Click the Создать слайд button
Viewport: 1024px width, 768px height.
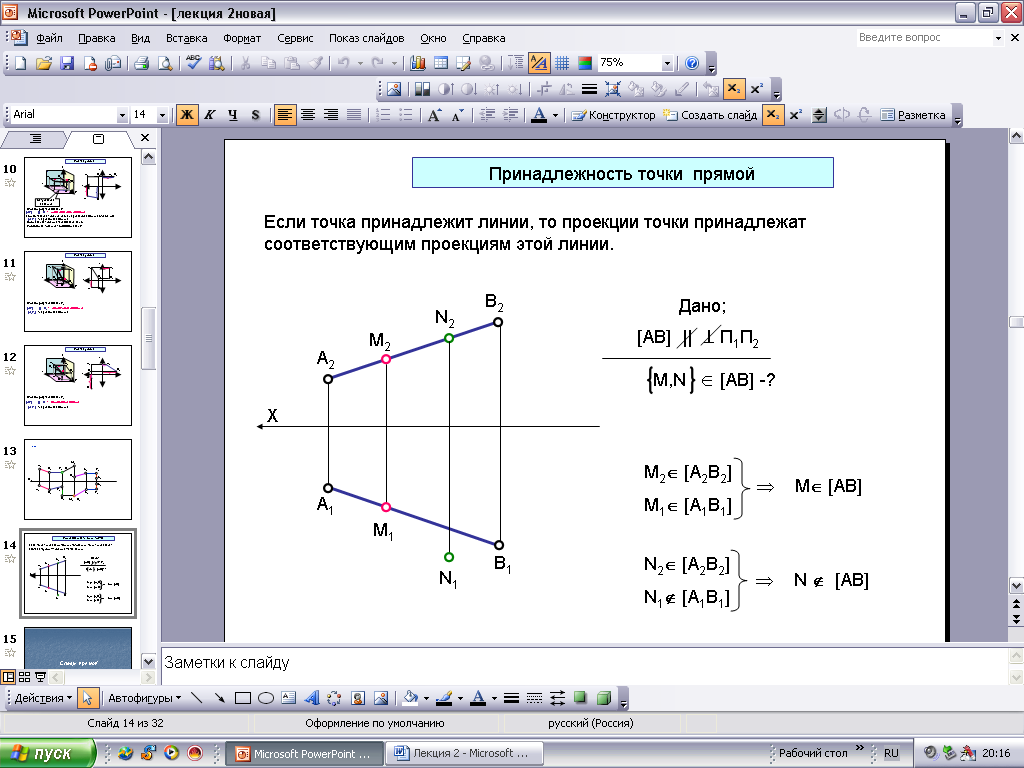(x=710, y=115)
